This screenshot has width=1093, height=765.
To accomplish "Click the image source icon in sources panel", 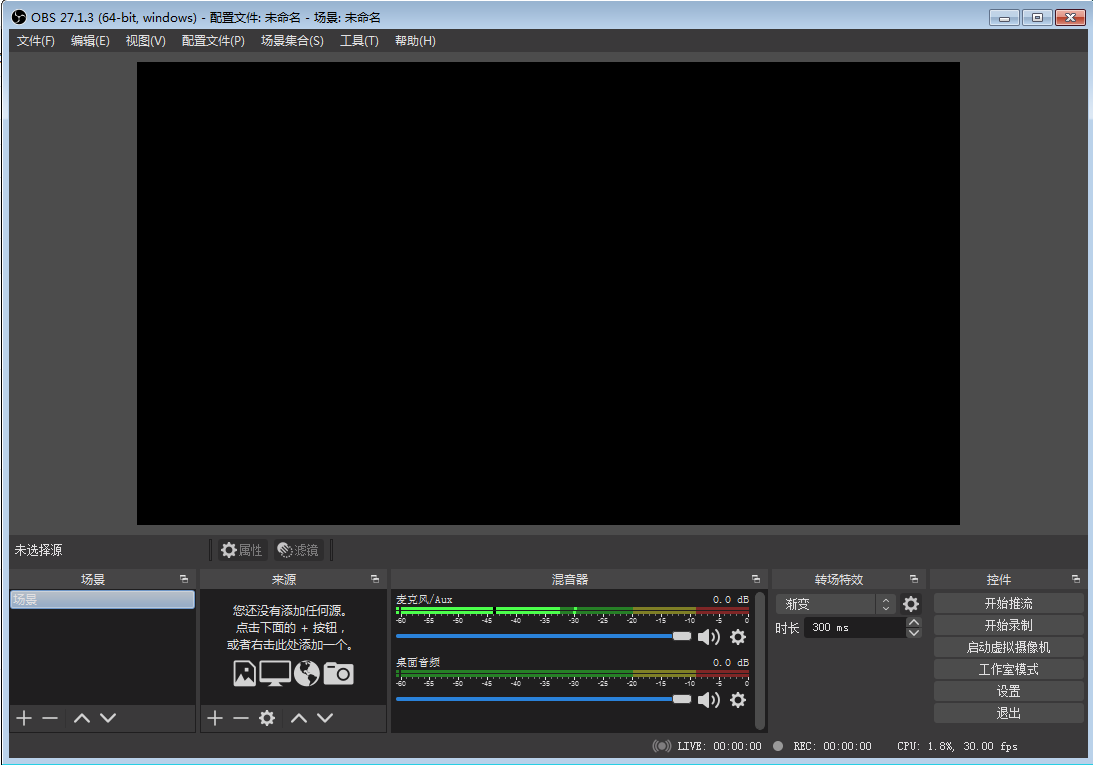I will [x=245, y=673].
